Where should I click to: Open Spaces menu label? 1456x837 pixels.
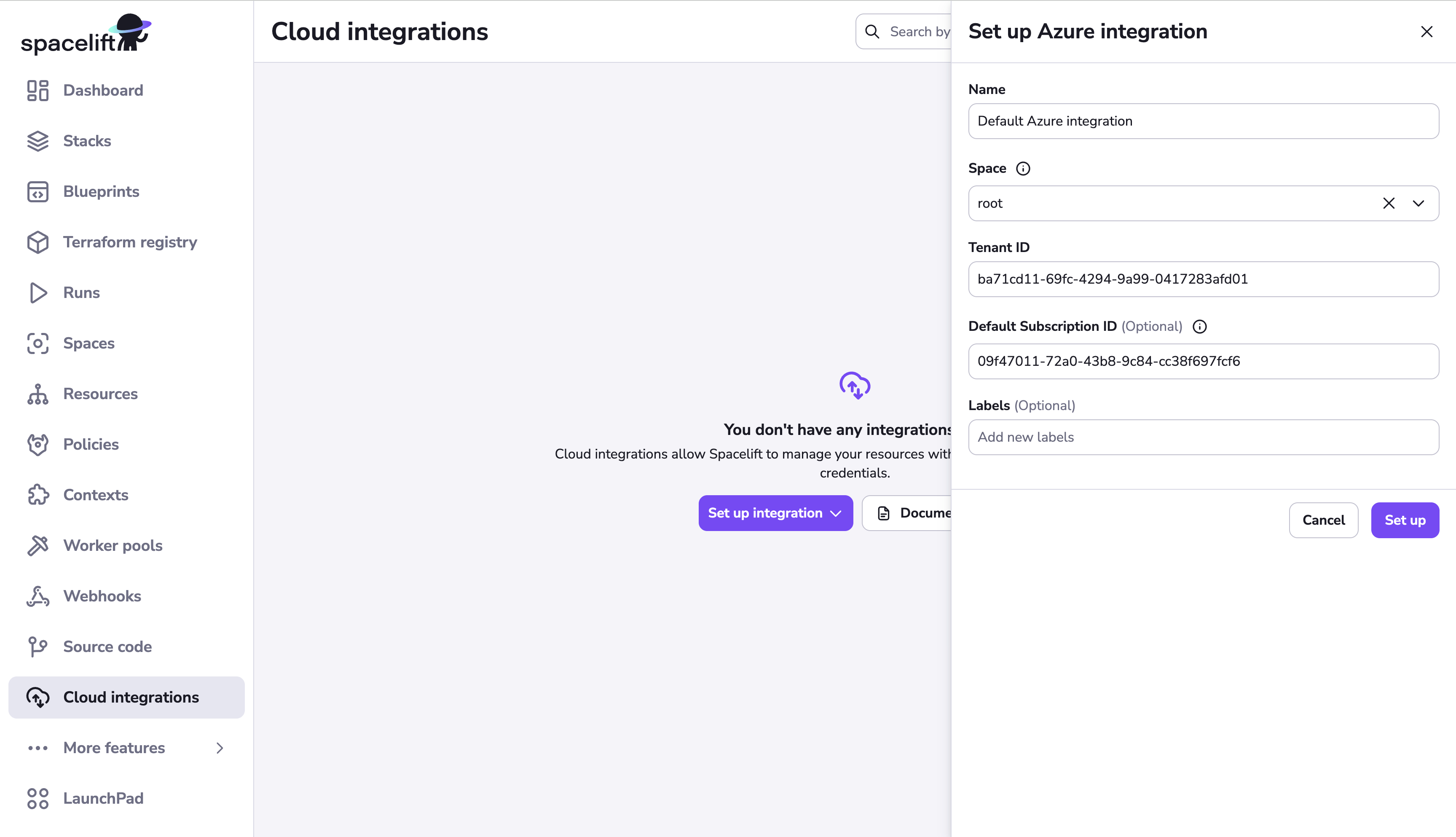(x=89, y=343)
